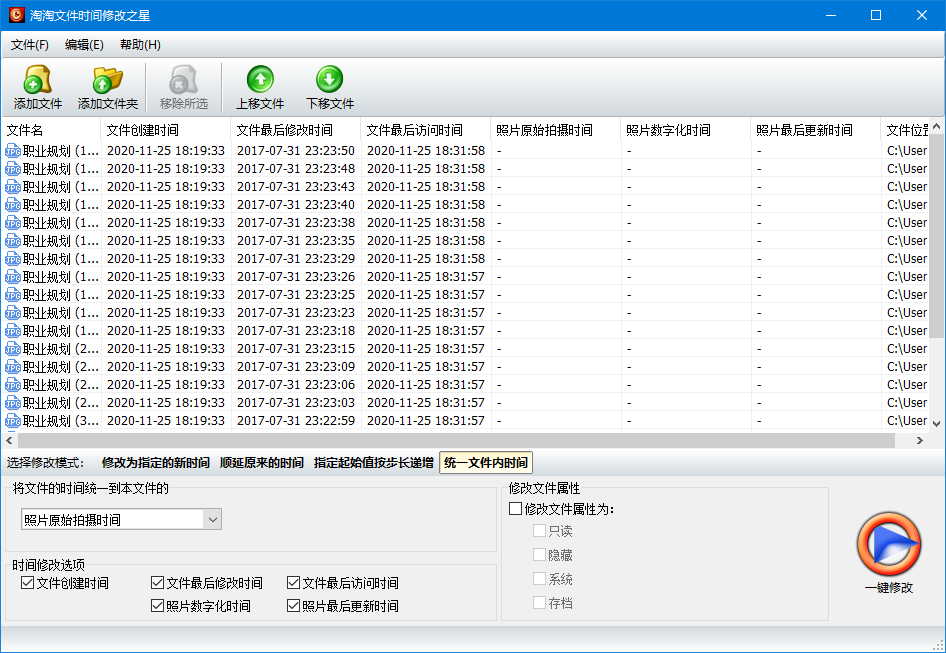This screenshot has height=653, width=946.
Task: Click the horizontal scroll-right arrow
Action: point(919,441)
